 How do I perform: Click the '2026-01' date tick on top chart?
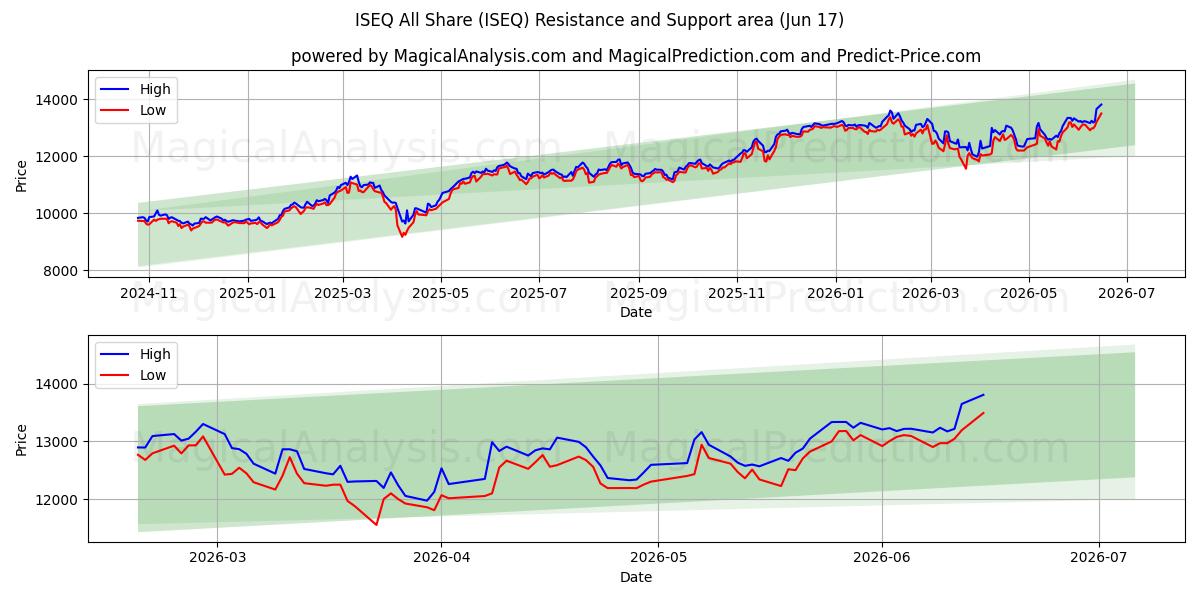point(835,292)
